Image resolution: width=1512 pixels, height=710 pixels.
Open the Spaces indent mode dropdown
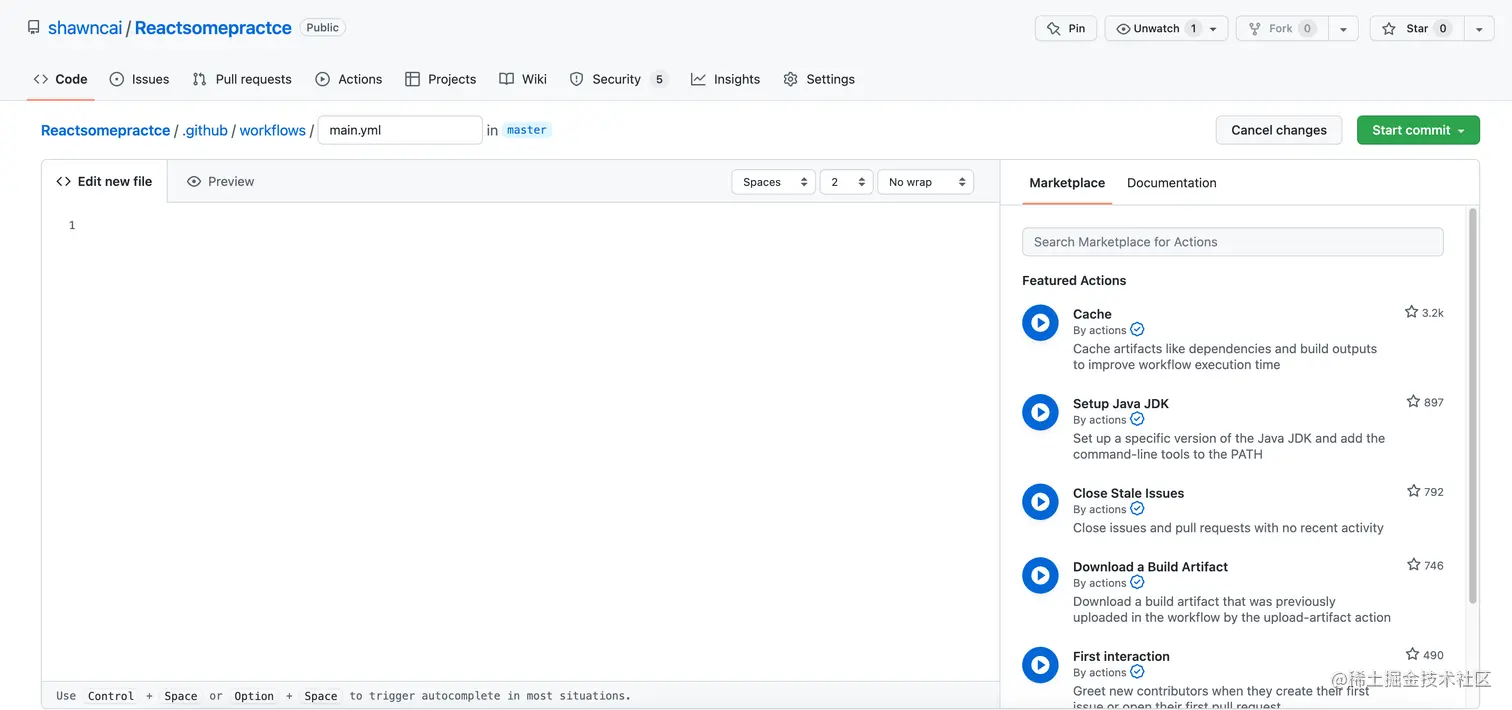pyautogui.click(x=773, y=182)
